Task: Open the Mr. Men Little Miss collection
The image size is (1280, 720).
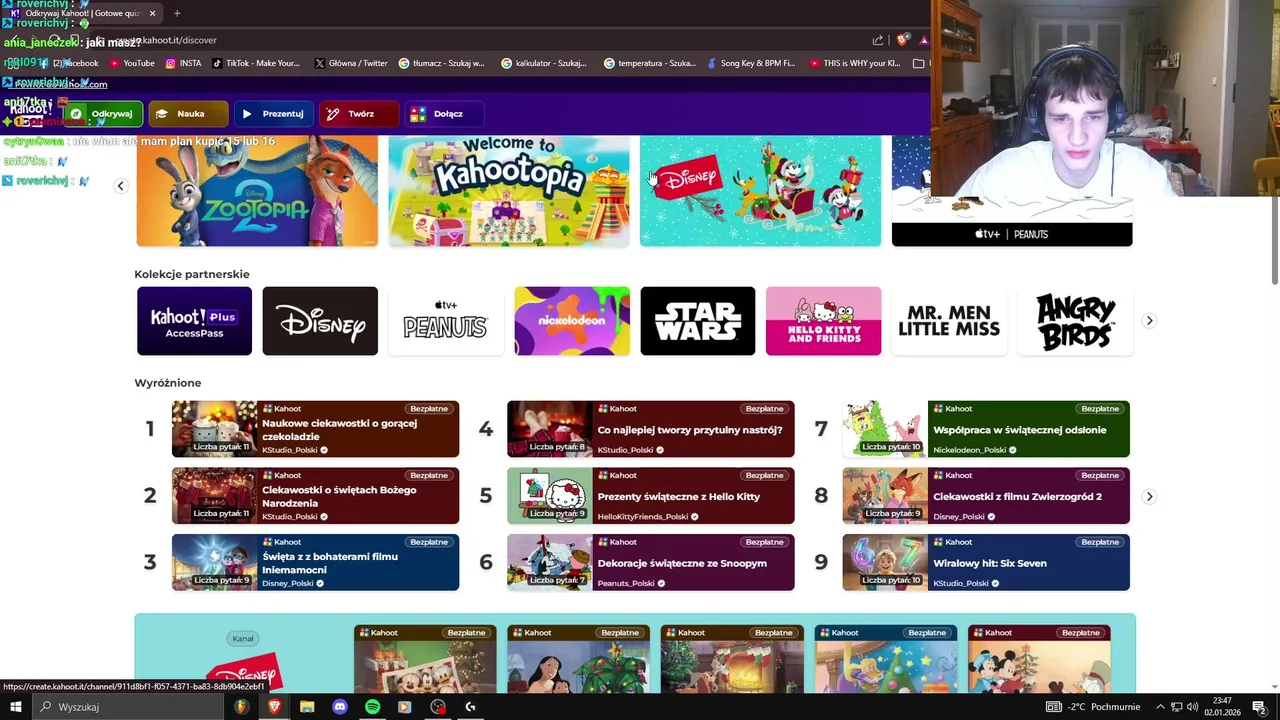Action: 949,321
